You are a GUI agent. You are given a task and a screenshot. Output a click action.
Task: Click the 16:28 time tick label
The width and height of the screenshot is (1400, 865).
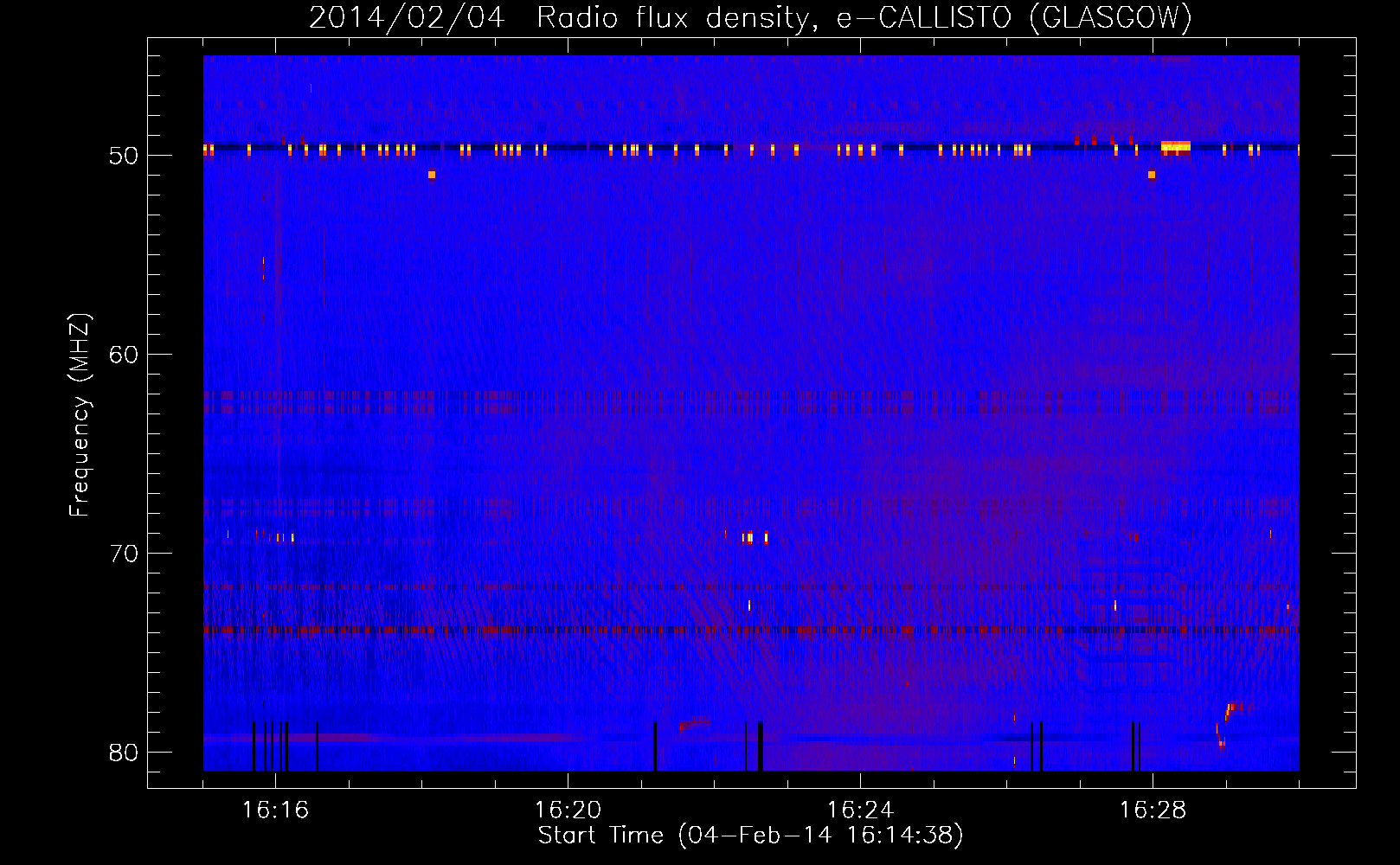point(1153,811)
